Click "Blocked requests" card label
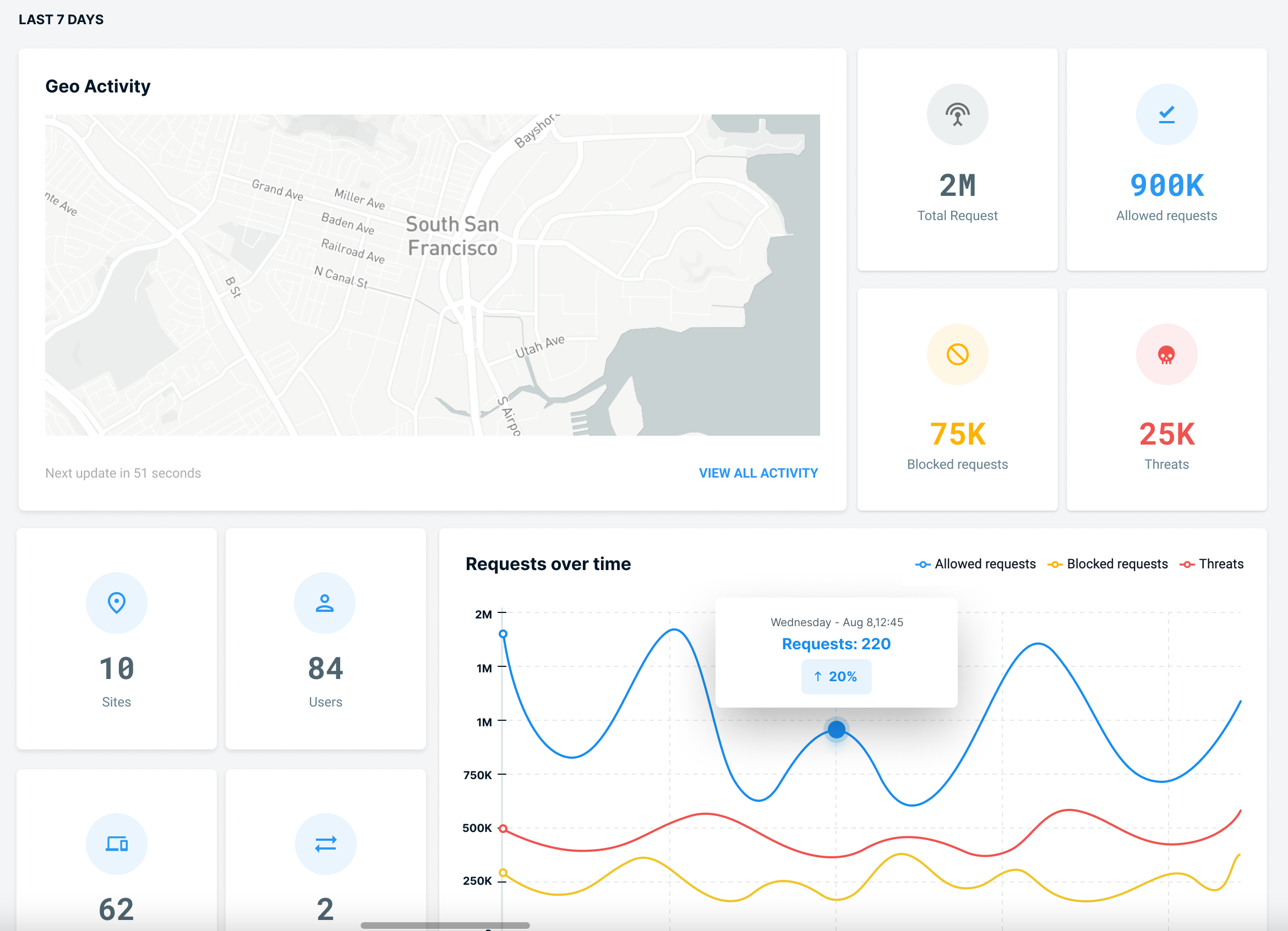Image resolution: width=1288 pixels, height=931 pixels. (958, 464)
